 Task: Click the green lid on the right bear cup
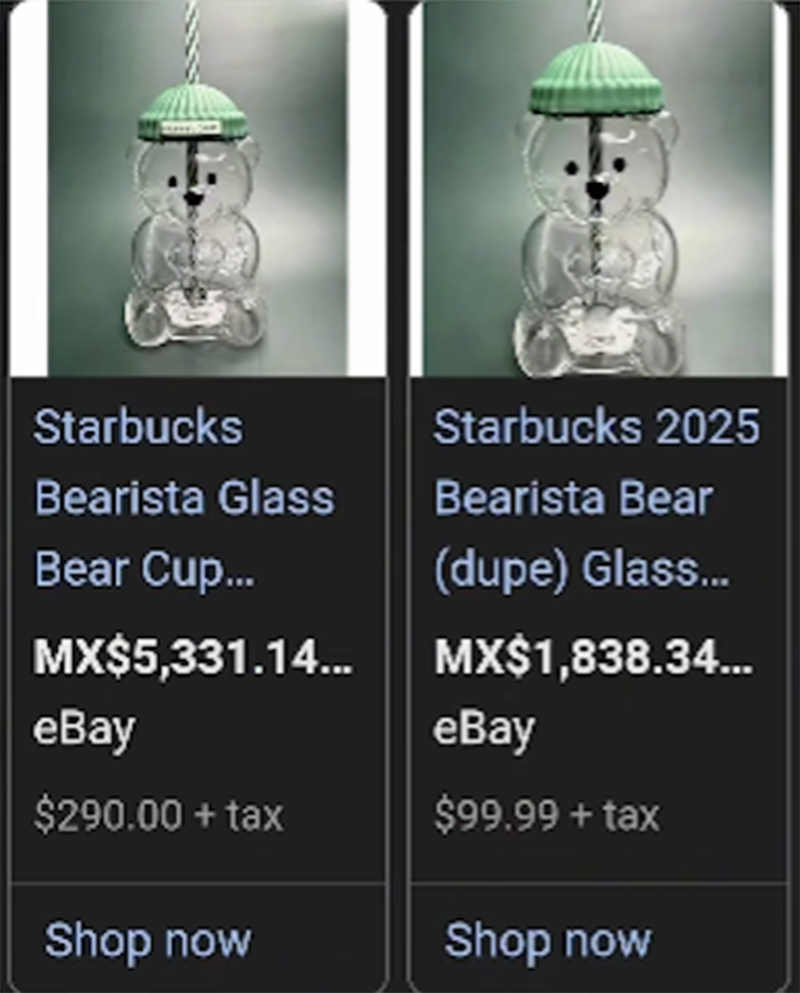(597, 82)
